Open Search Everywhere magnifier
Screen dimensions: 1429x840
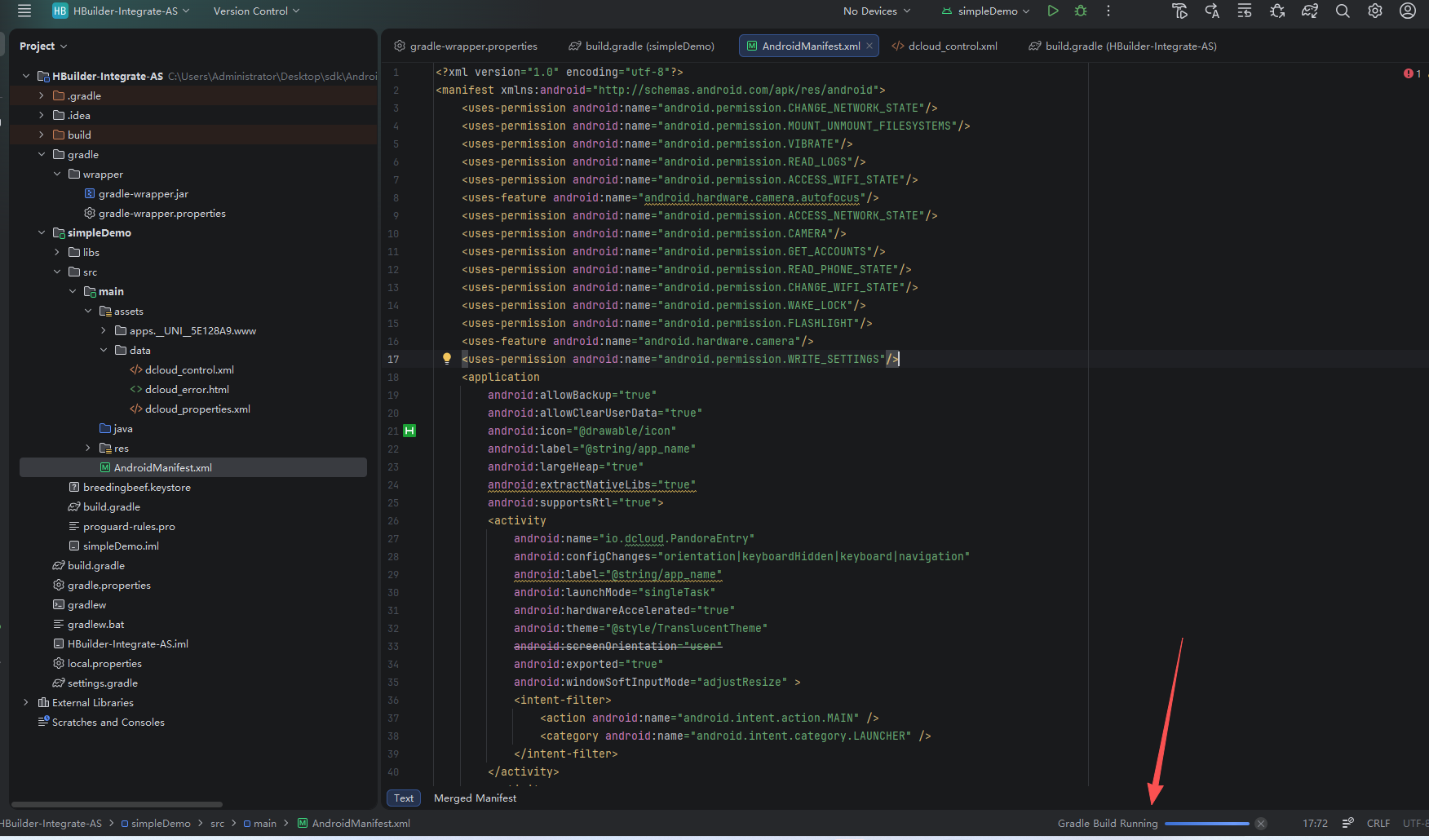[1343, 11]
